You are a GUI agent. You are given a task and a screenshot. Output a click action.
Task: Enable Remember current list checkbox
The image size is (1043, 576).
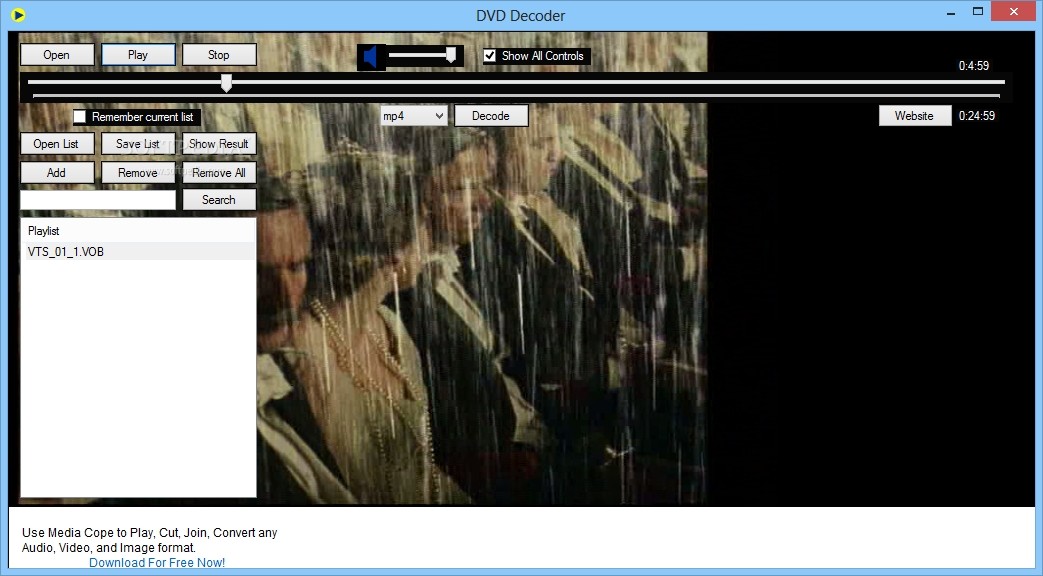tap(80, 117)
